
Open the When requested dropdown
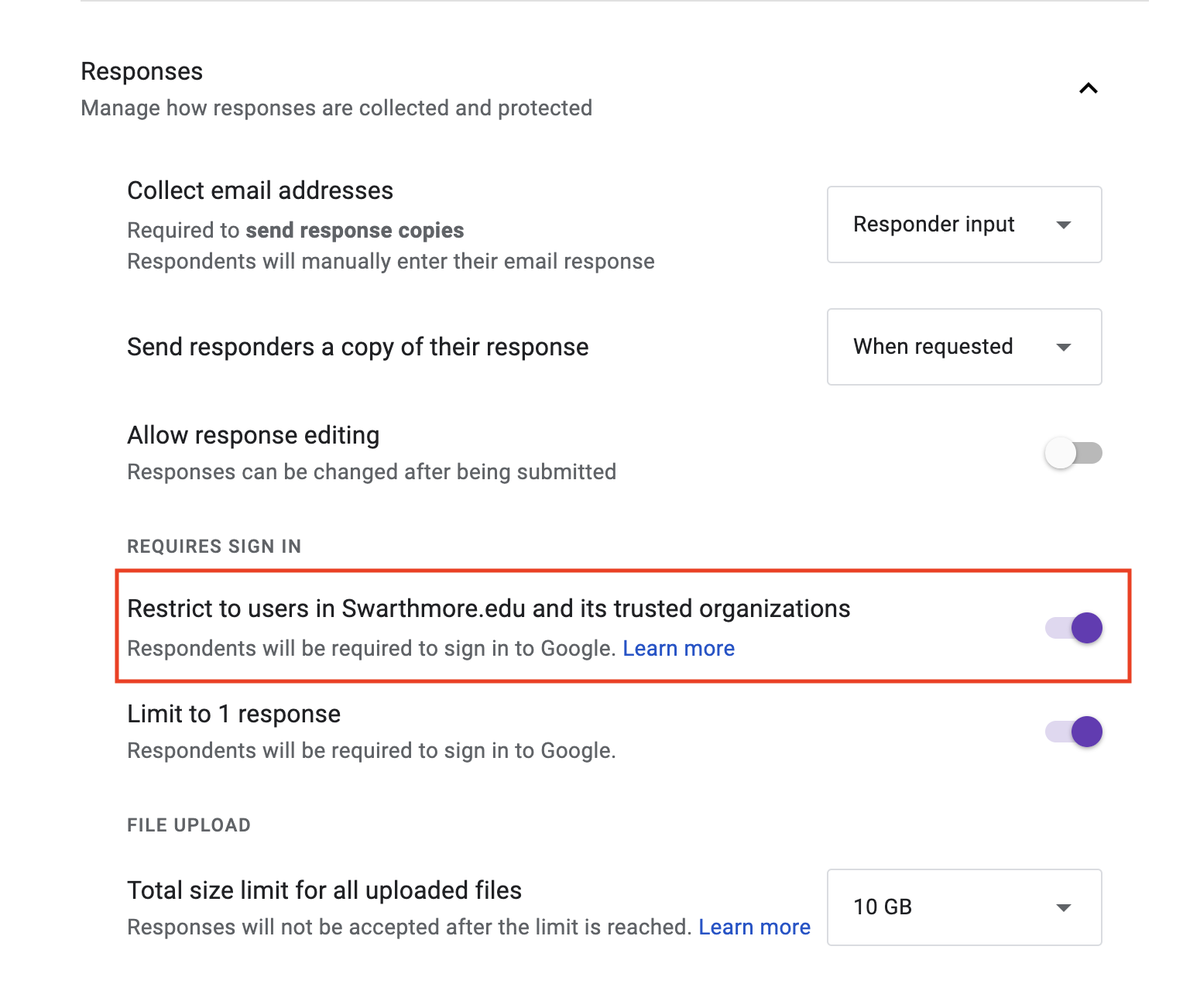(x=964, y=347)
